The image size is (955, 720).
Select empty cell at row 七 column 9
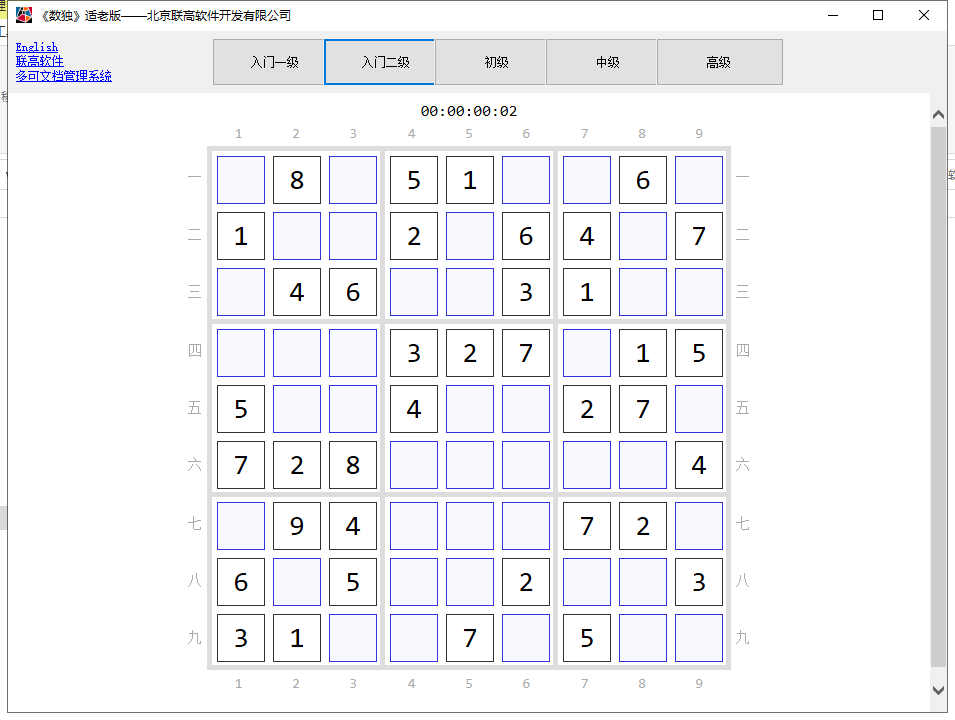(x=699, y=526)
